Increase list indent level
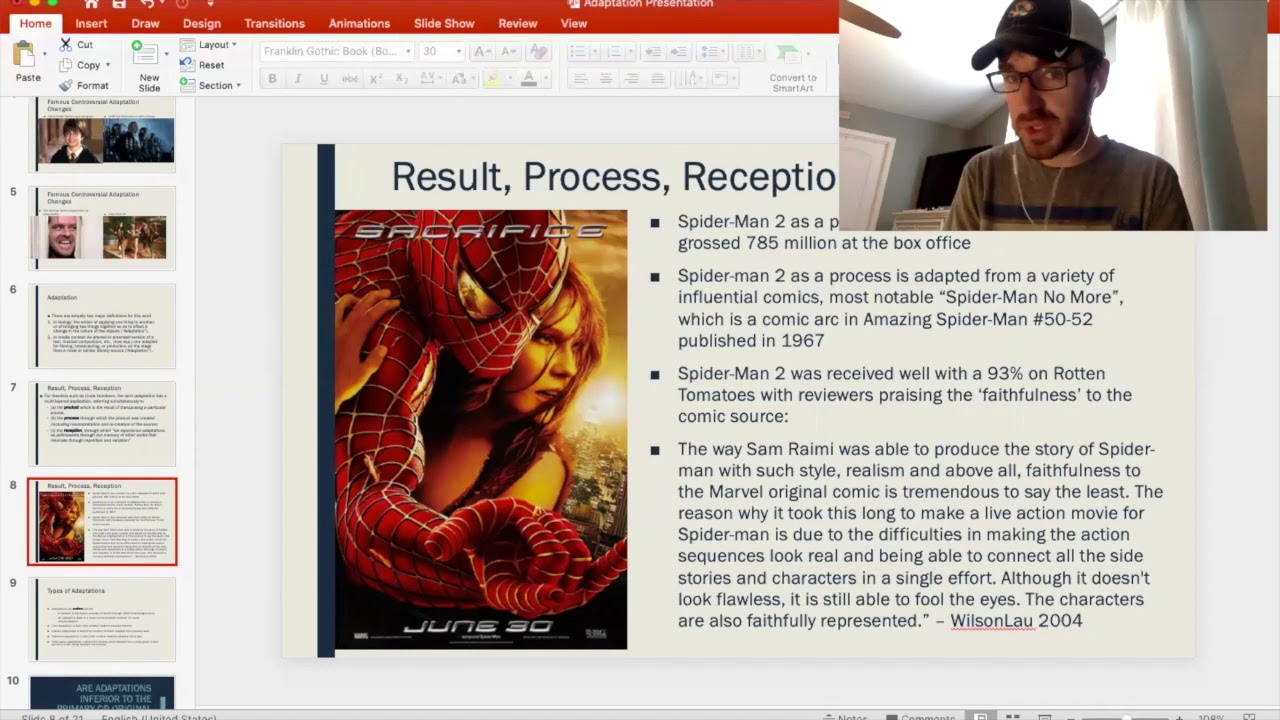Viewport: 1280px width, 720px height. [679, 51]
